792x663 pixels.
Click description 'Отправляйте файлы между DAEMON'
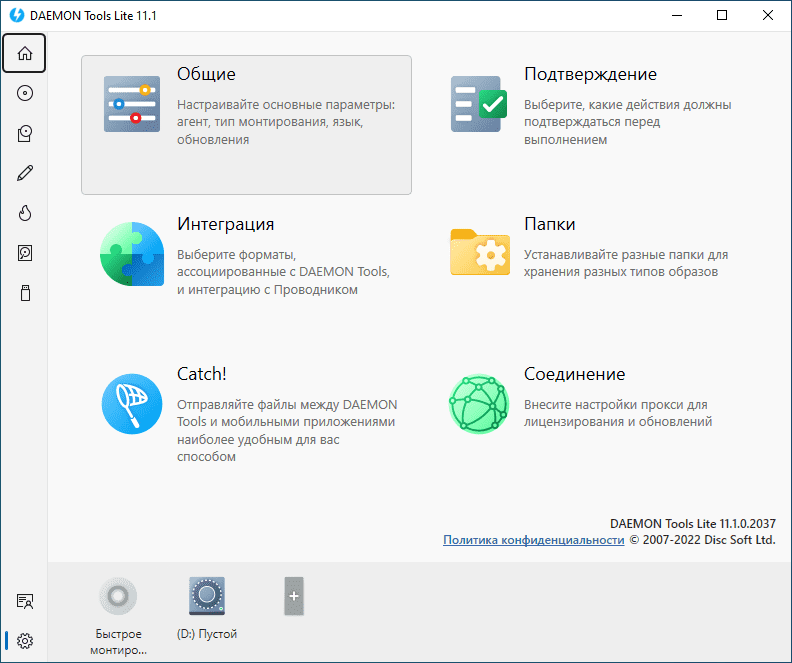(x=287, y=430)
